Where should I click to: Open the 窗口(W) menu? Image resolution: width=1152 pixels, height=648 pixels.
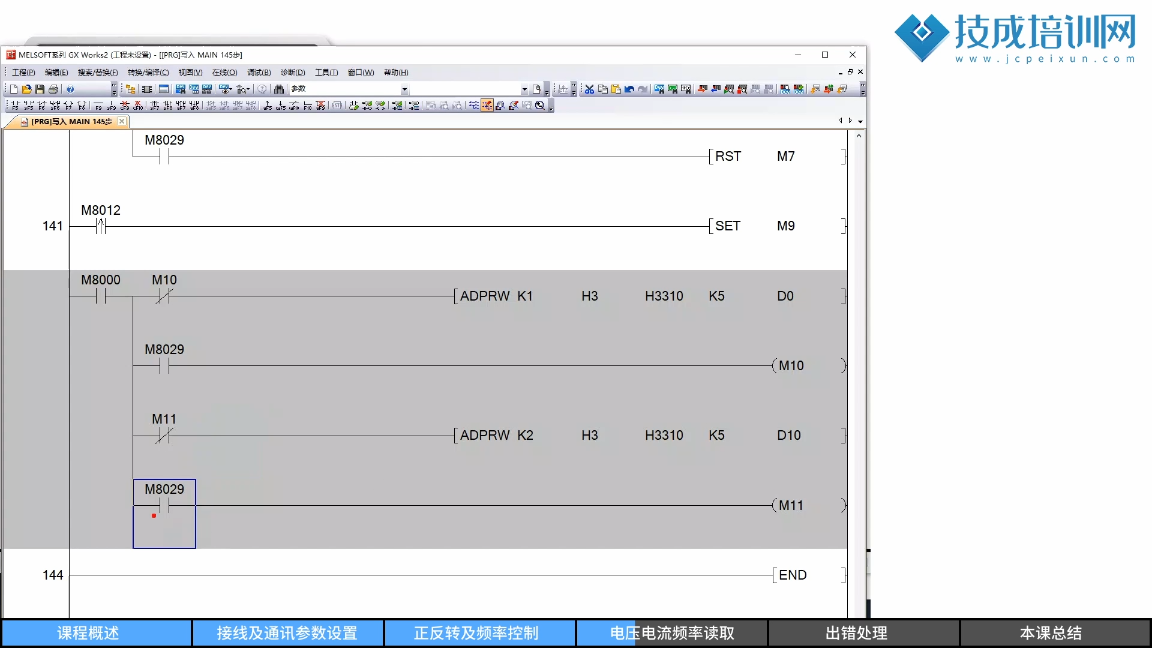[361, 73]
